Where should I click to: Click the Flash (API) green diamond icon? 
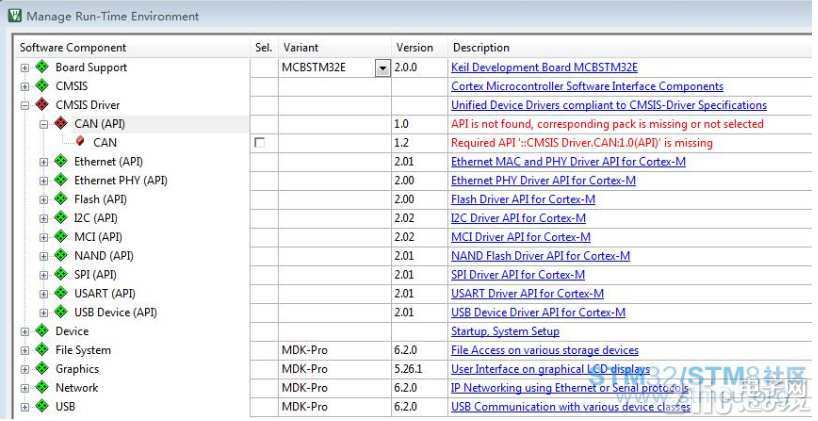click(61, 198)
